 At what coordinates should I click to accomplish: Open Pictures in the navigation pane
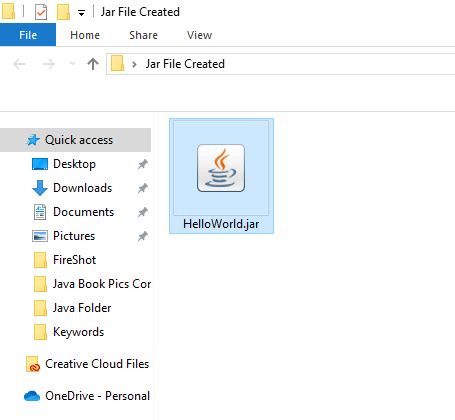coord(74,236)
